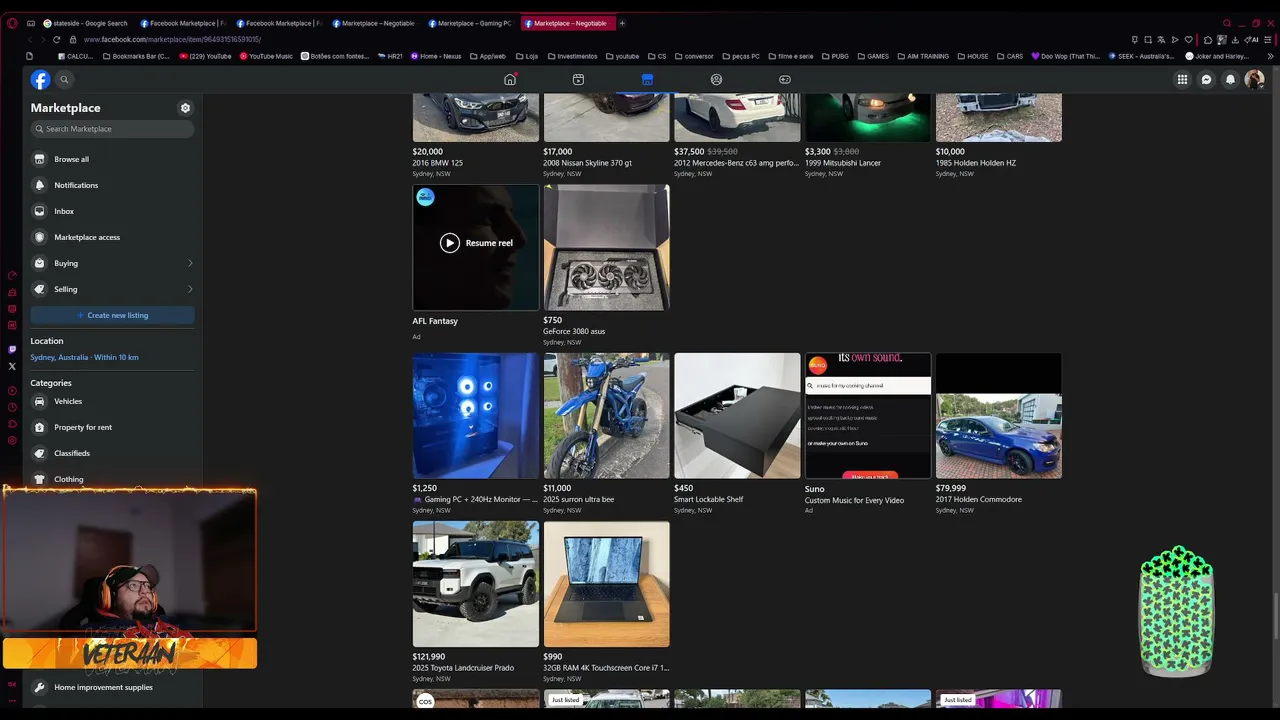
Task: Open 2017 Holden Commodore listing image
Action: pyautogui.click(x=998, y=415)
